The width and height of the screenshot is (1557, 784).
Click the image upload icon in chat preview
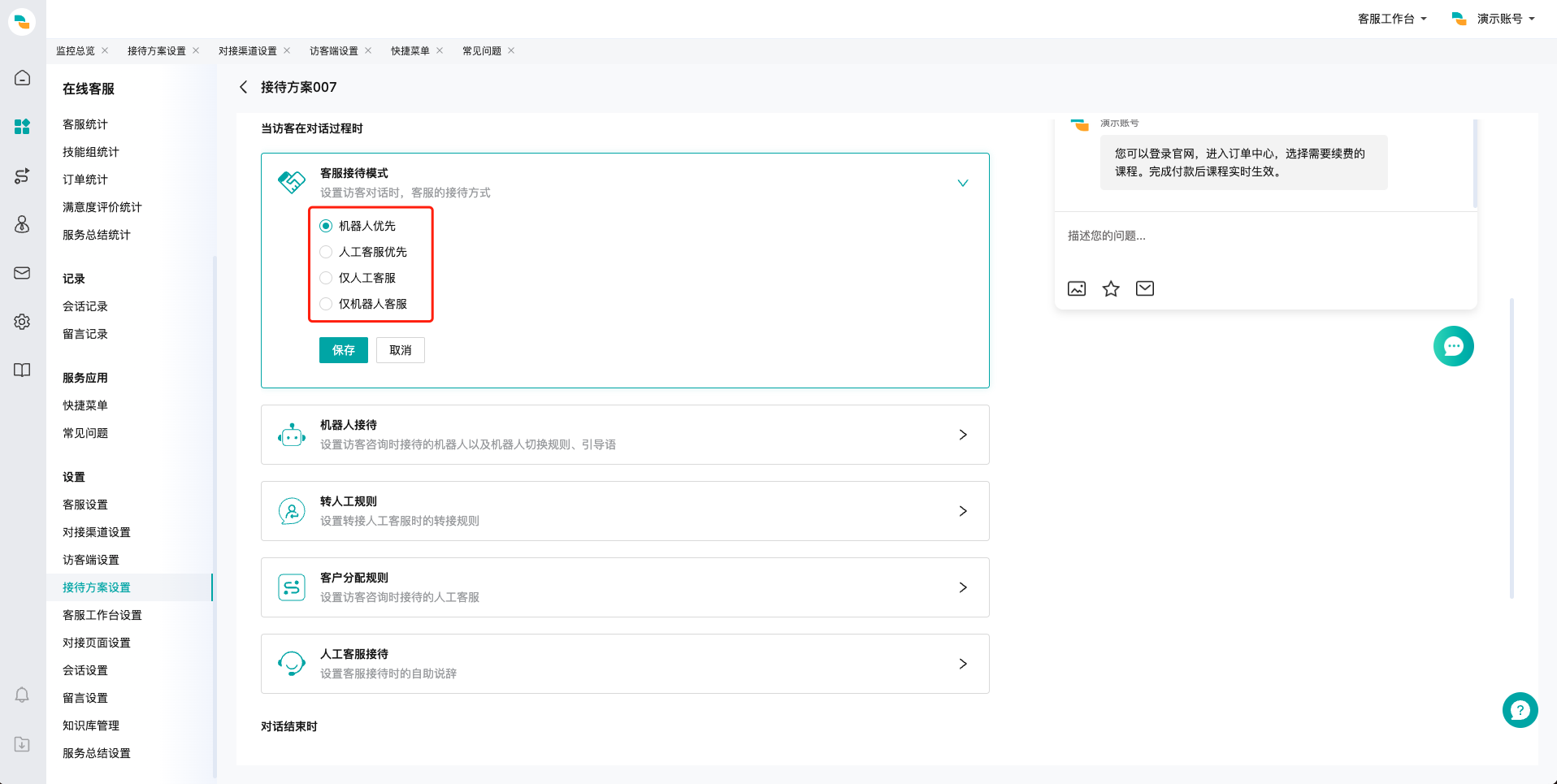coord(1077,288)
